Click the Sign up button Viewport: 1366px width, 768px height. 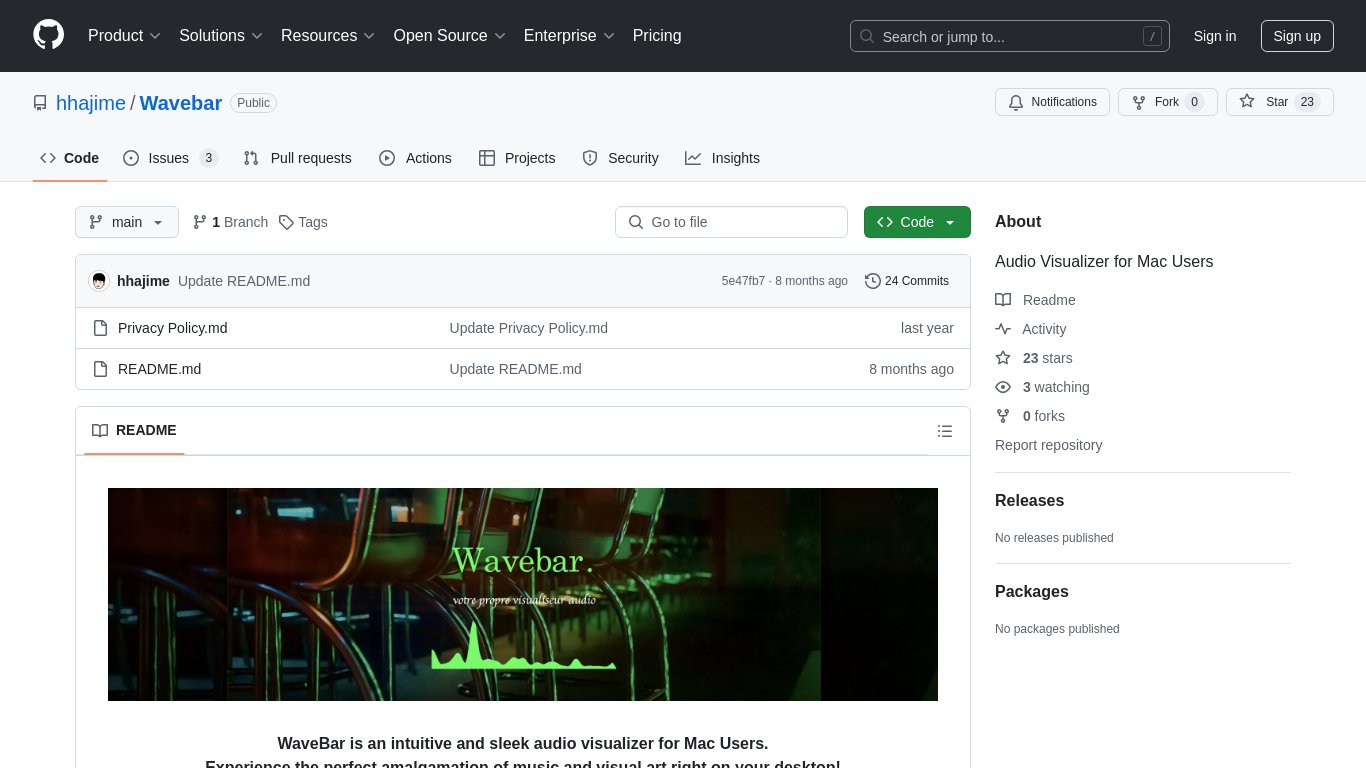(1297, 36)
